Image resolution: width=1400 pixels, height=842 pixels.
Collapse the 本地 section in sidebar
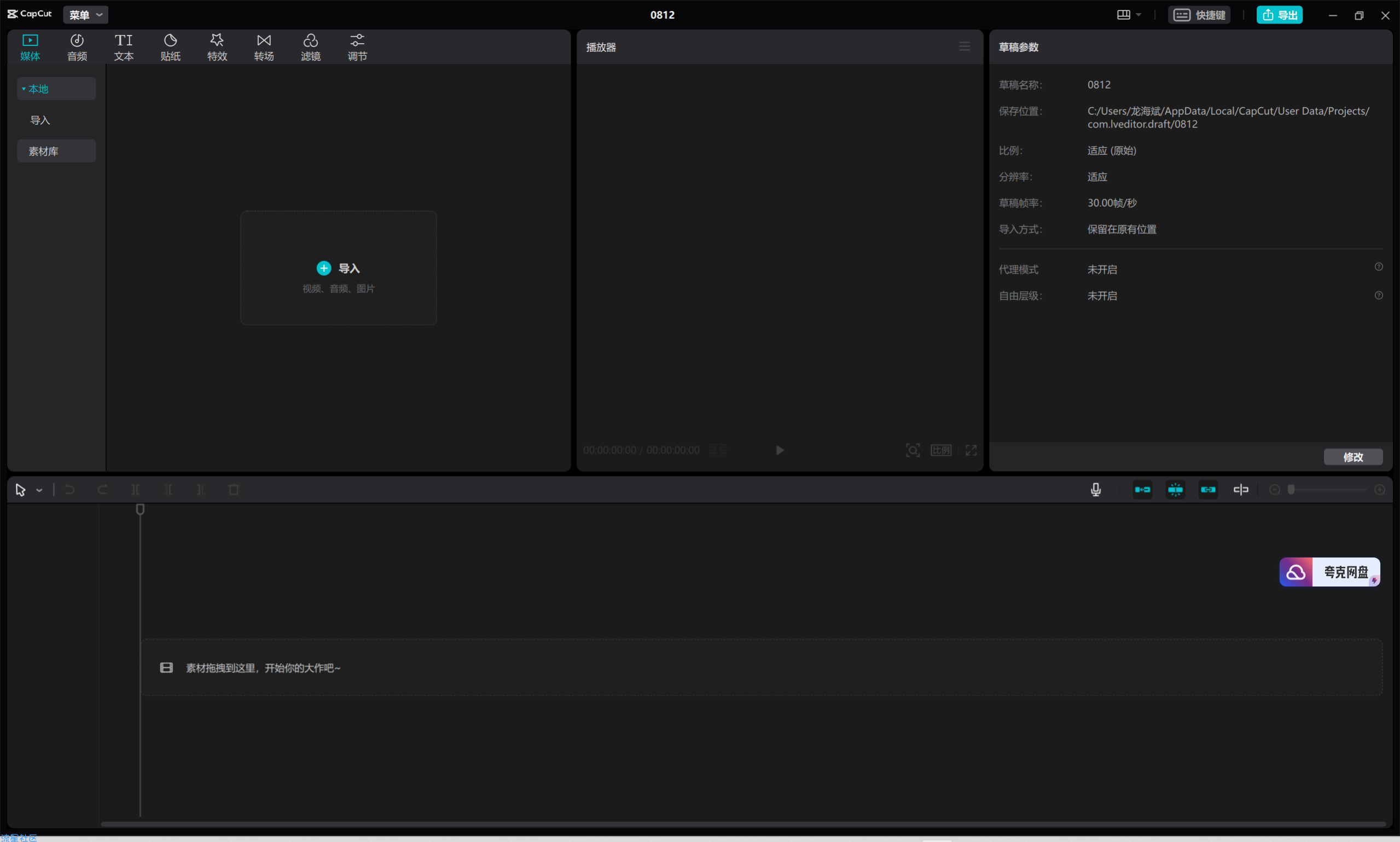pyautogui.click(x=56, y=89)
